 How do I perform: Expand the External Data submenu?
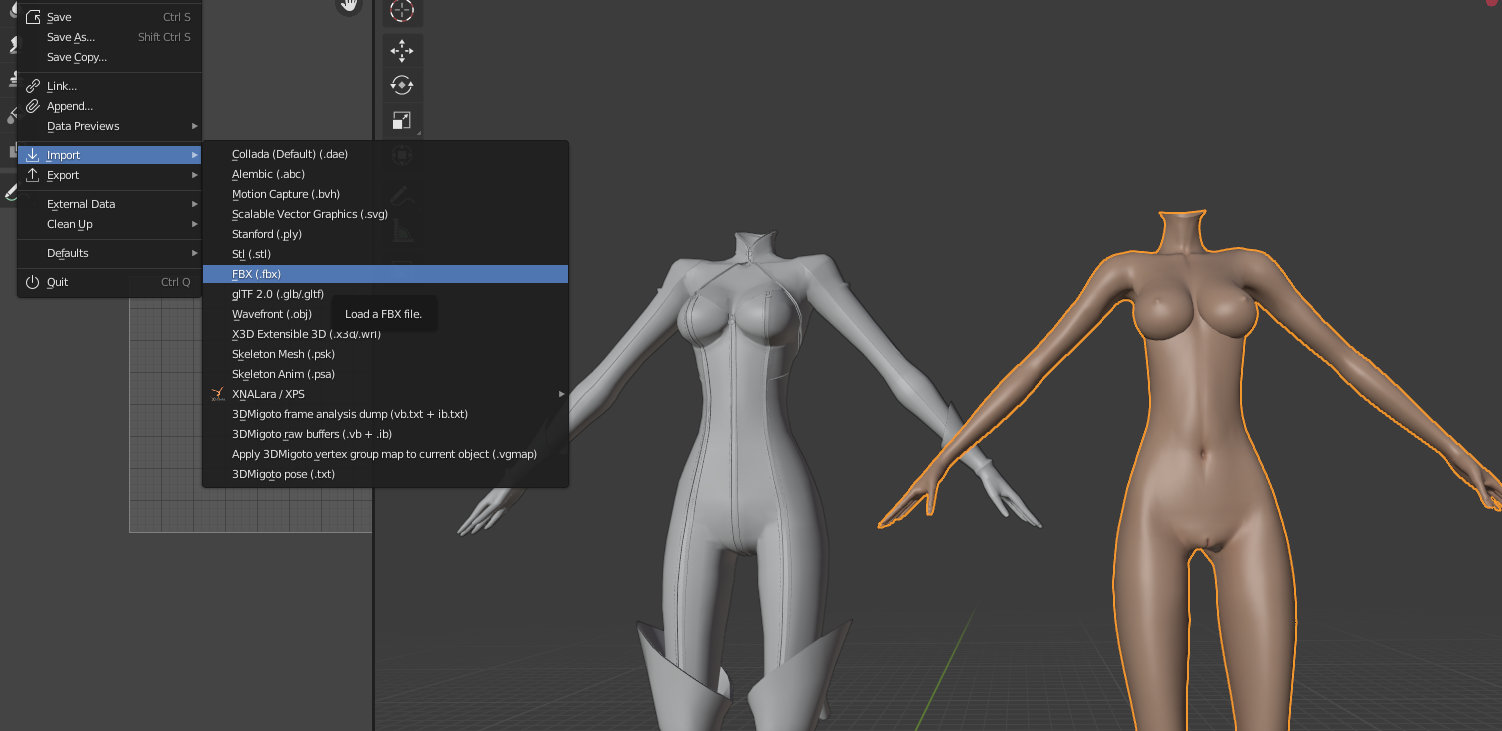[x=110, y=204]
